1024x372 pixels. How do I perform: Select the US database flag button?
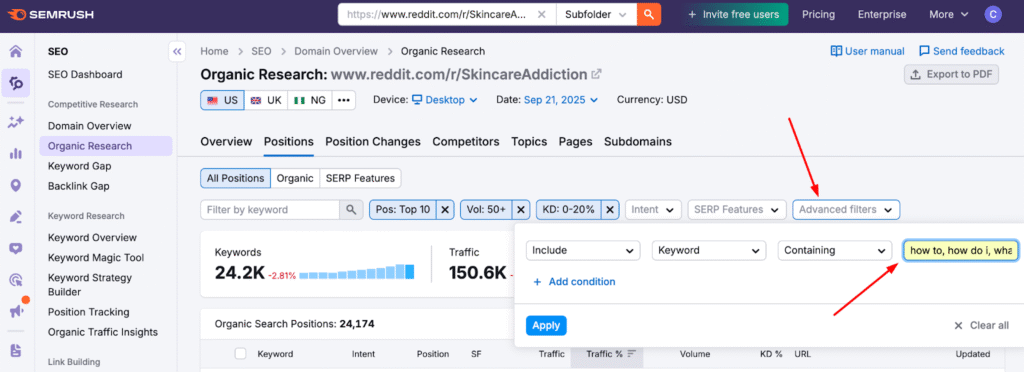point(222,101)
